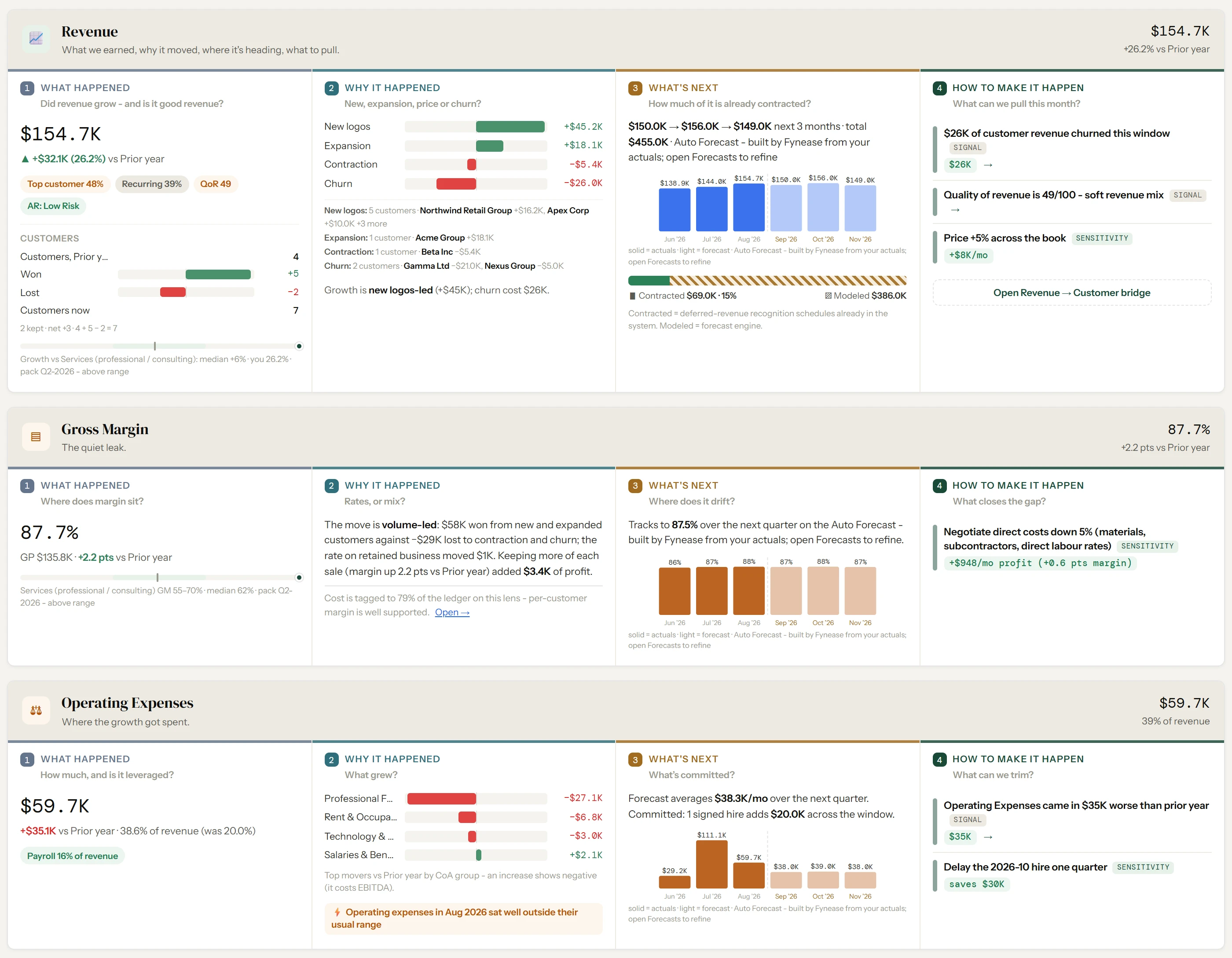Click the +$948/mo profit badge
The image size is (1232, 958).
click(1040, 563)
